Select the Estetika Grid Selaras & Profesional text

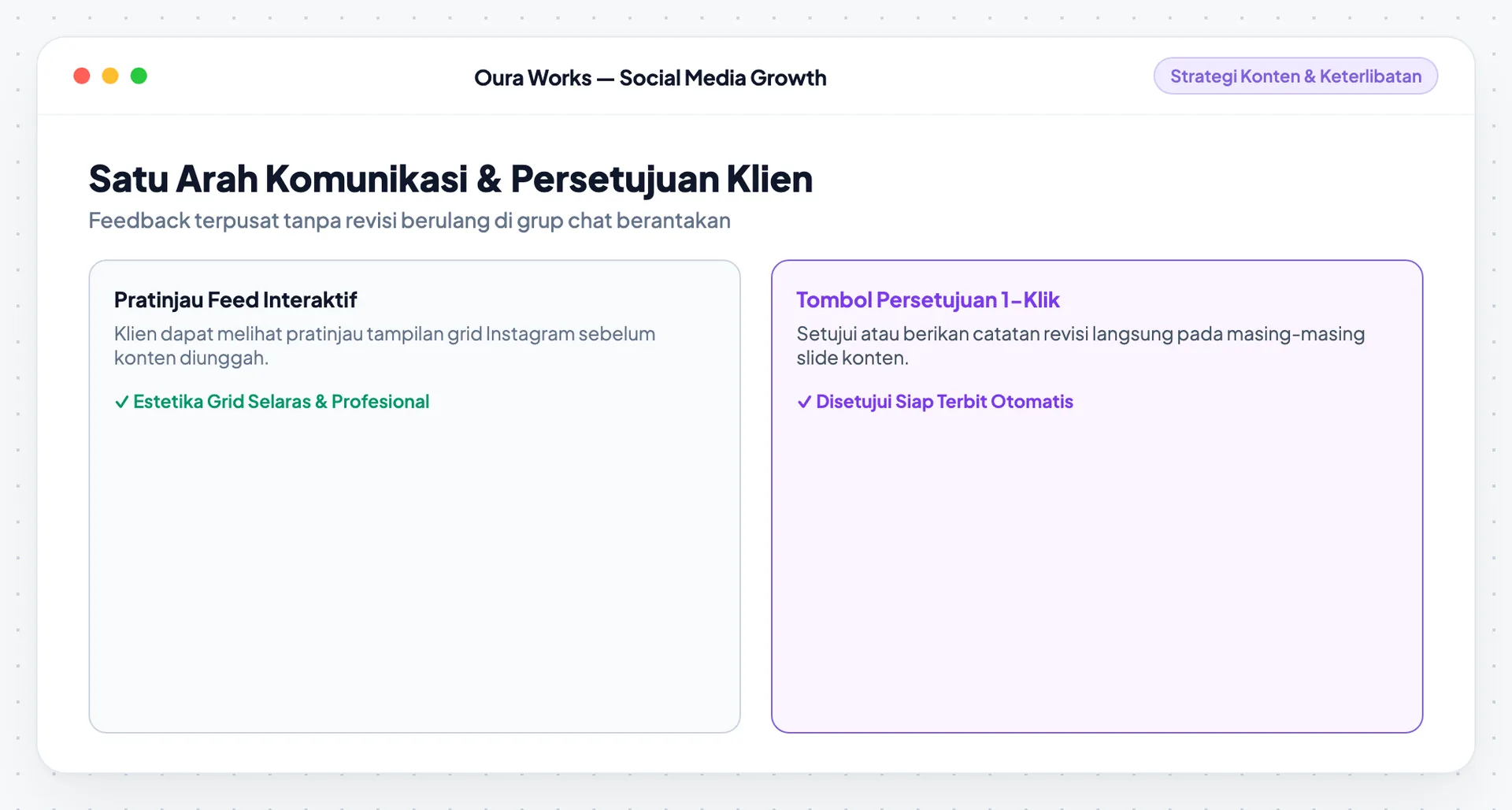tap(281, 402)
